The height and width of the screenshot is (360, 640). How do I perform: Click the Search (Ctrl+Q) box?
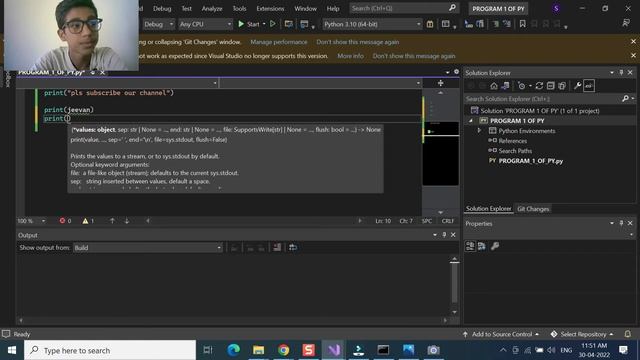(x=404, y=8)
